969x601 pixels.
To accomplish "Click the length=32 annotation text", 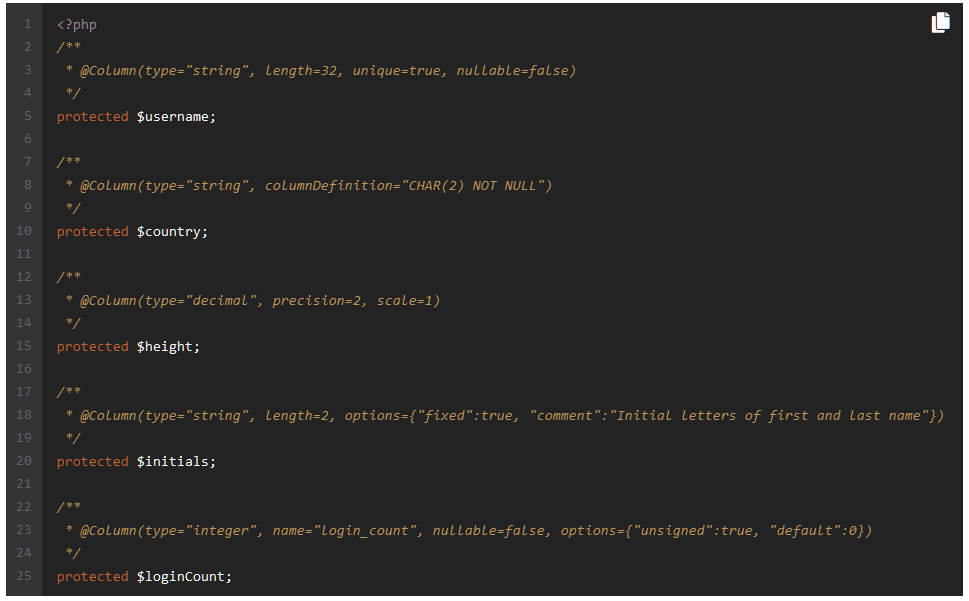I will click(303, 71).
